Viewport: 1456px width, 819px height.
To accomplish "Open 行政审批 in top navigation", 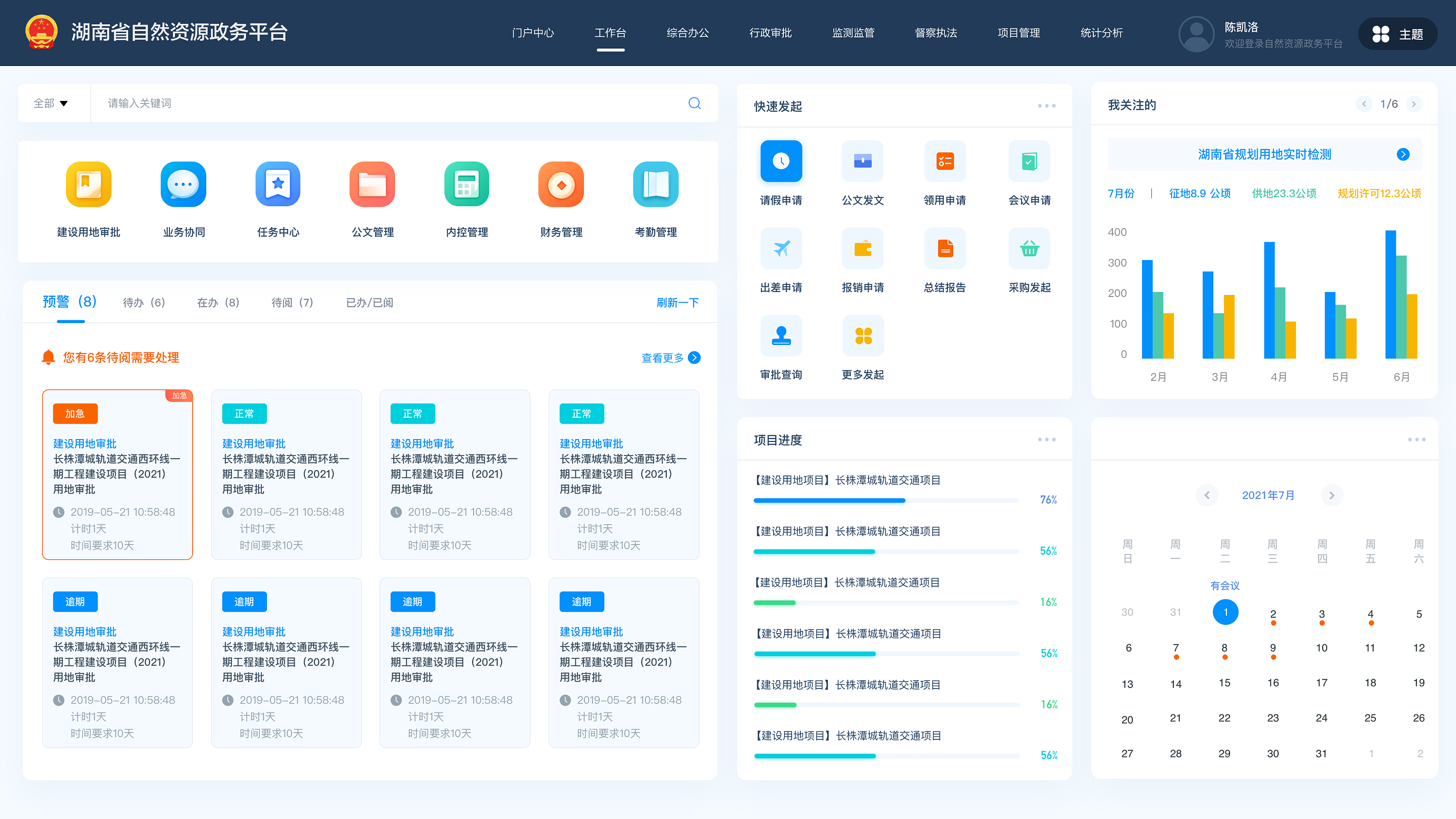I will click(x=770, y=33).
